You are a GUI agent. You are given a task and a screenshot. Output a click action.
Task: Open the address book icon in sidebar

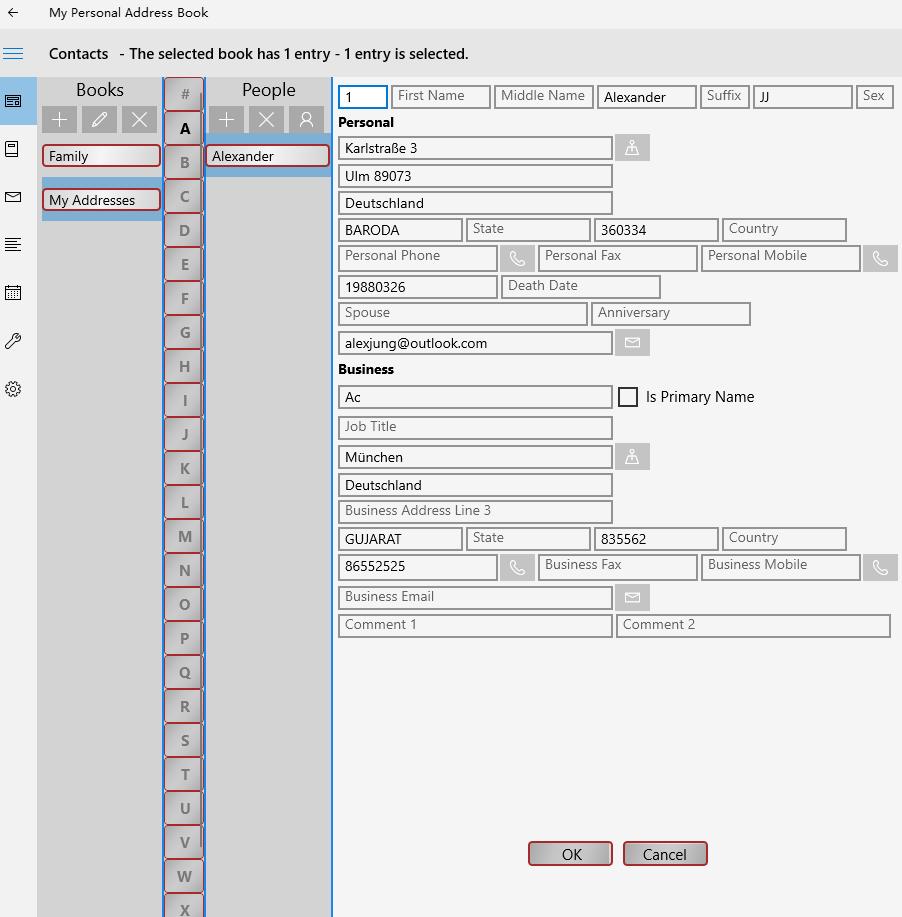[13, 149]
